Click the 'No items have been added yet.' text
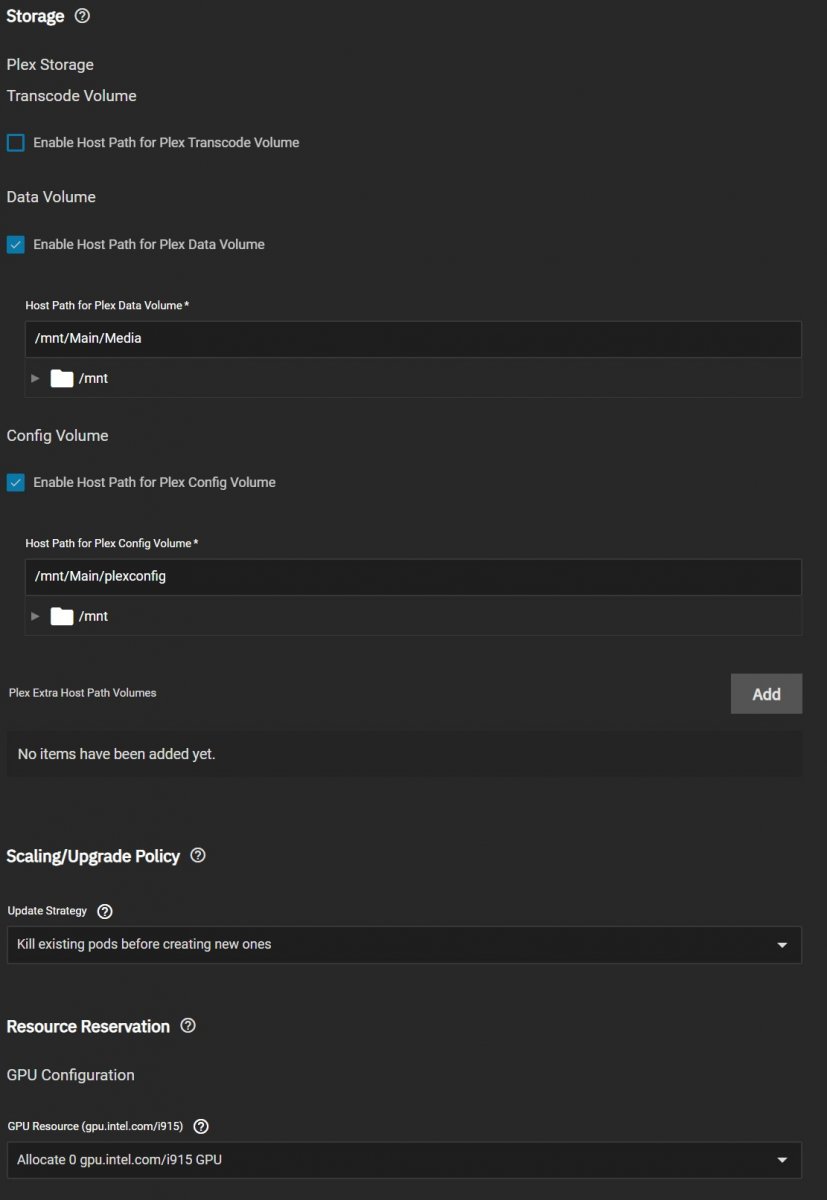Viewport: 827px width, 1200px height. [x=116, y=754]
